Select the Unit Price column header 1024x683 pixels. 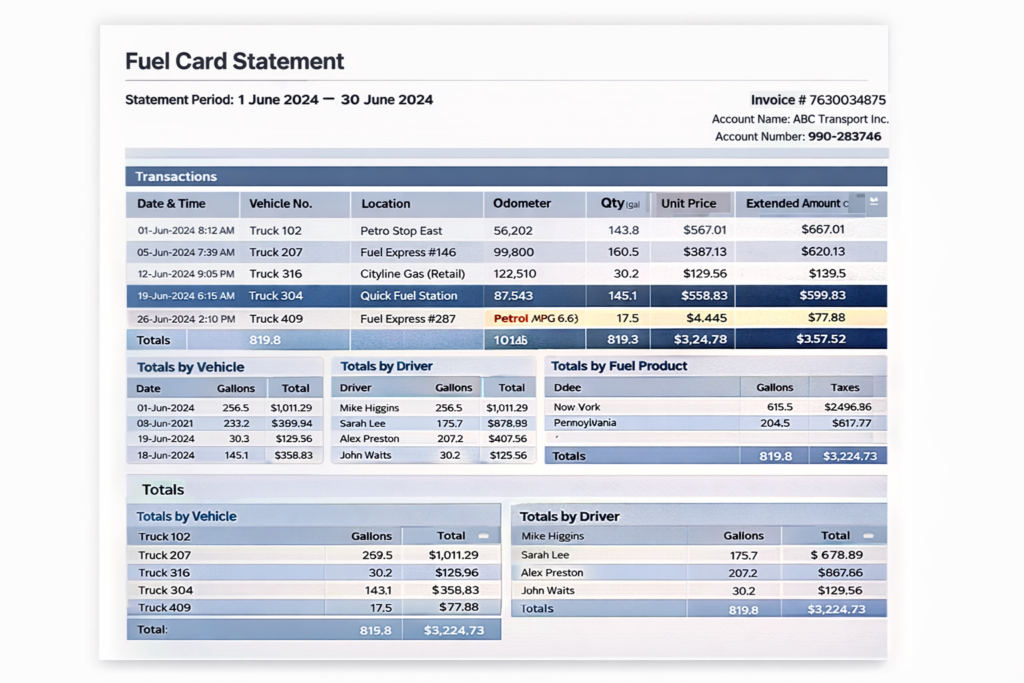point(688,203)
